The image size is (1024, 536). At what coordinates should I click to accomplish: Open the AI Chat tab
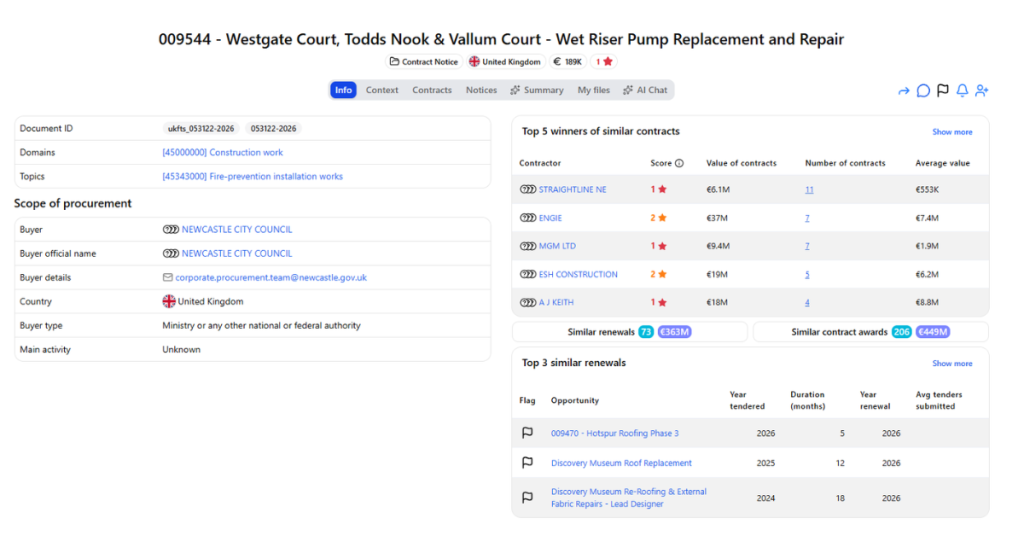pos(645,90)
